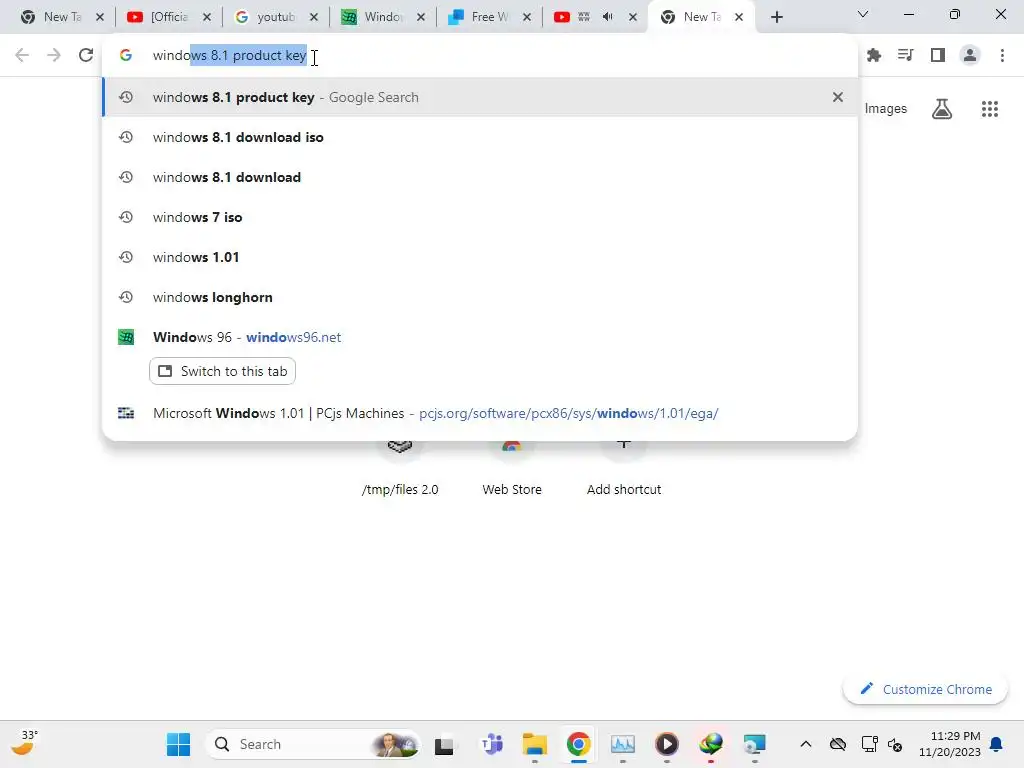This screenshot has width=1024, height=768.
Task: Mute the audio-playing tab speaker icon
Action: [x=608, y=17]
